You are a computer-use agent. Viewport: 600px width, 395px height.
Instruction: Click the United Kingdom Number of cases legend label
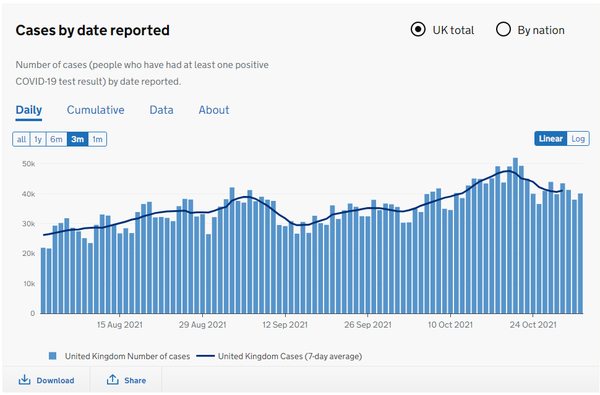127,356
